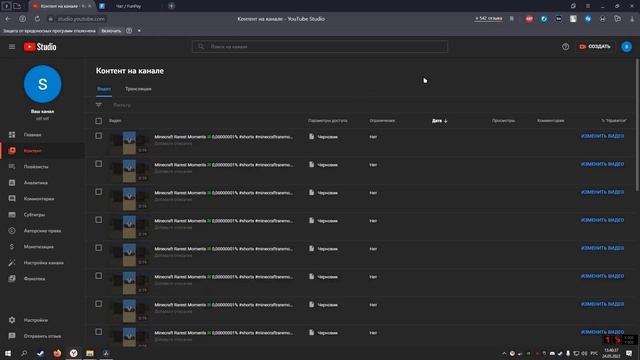Image resolution: width=640 pixels, height=360 pixels.
Task: Click the studio.youtube.com address field
Action: [x=81, y=19]
